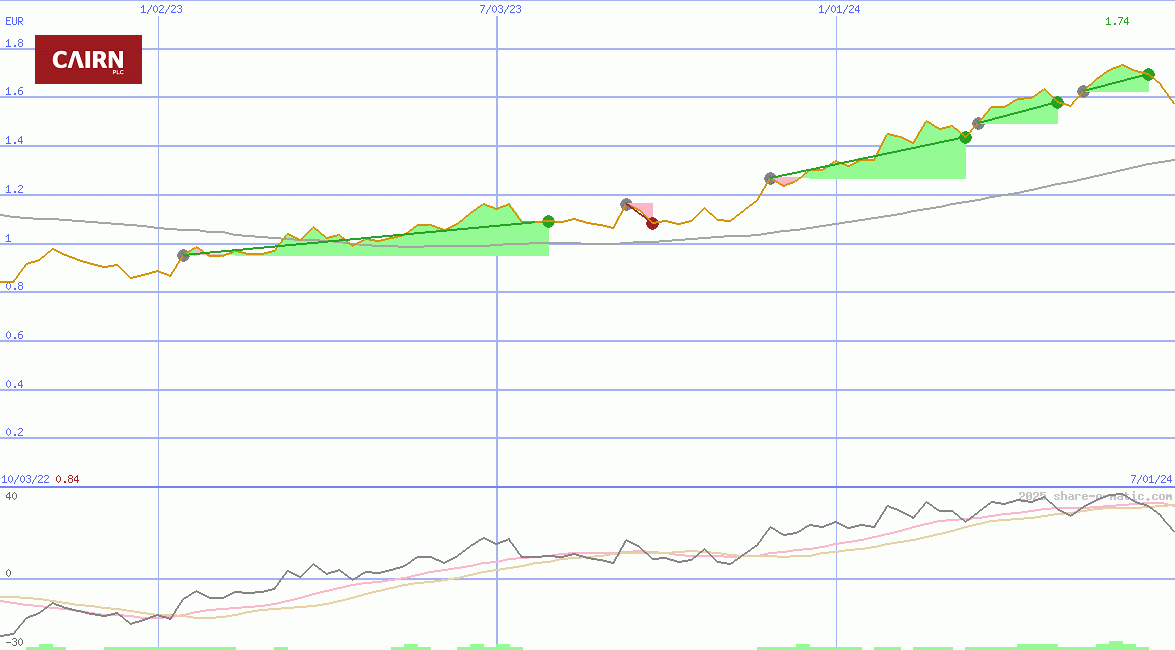Click the CAIRN PLC logo
1175x650 pixels.
tap(88, 60)
